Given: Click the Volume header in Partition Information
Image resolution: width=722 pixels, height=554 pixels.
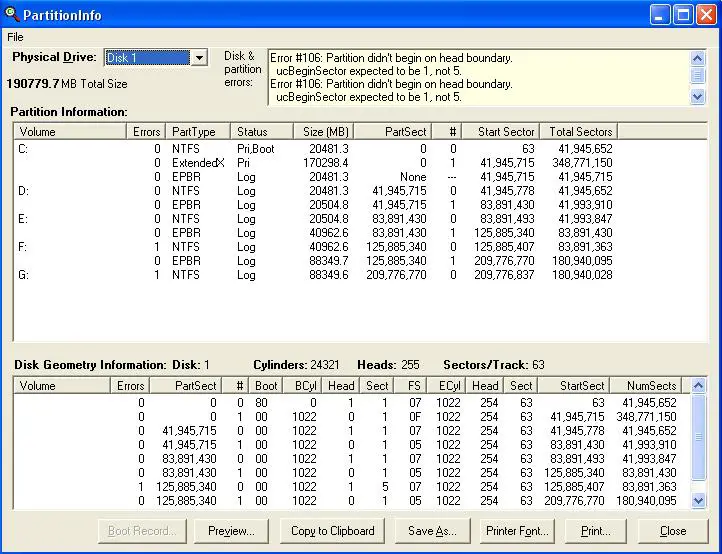Looking at the screenshot, I should [70, 132].
